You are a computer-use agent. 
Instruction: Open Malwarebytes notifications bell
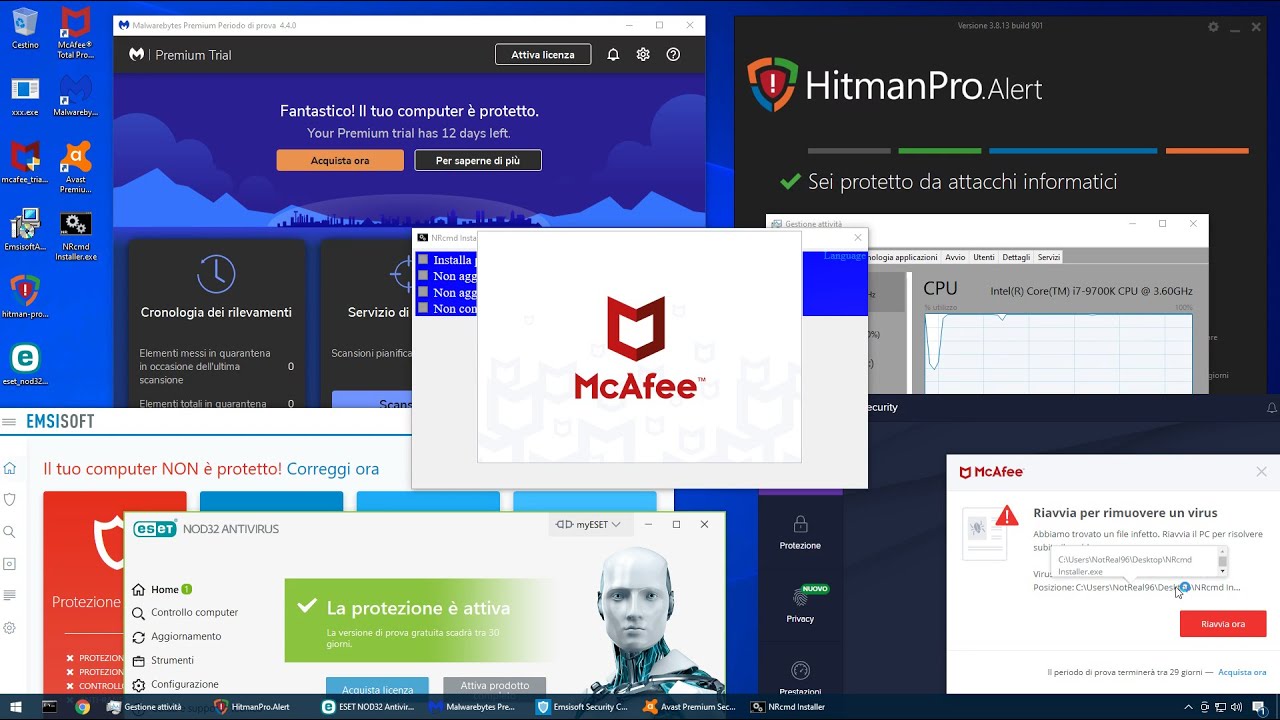pos(613,55)
